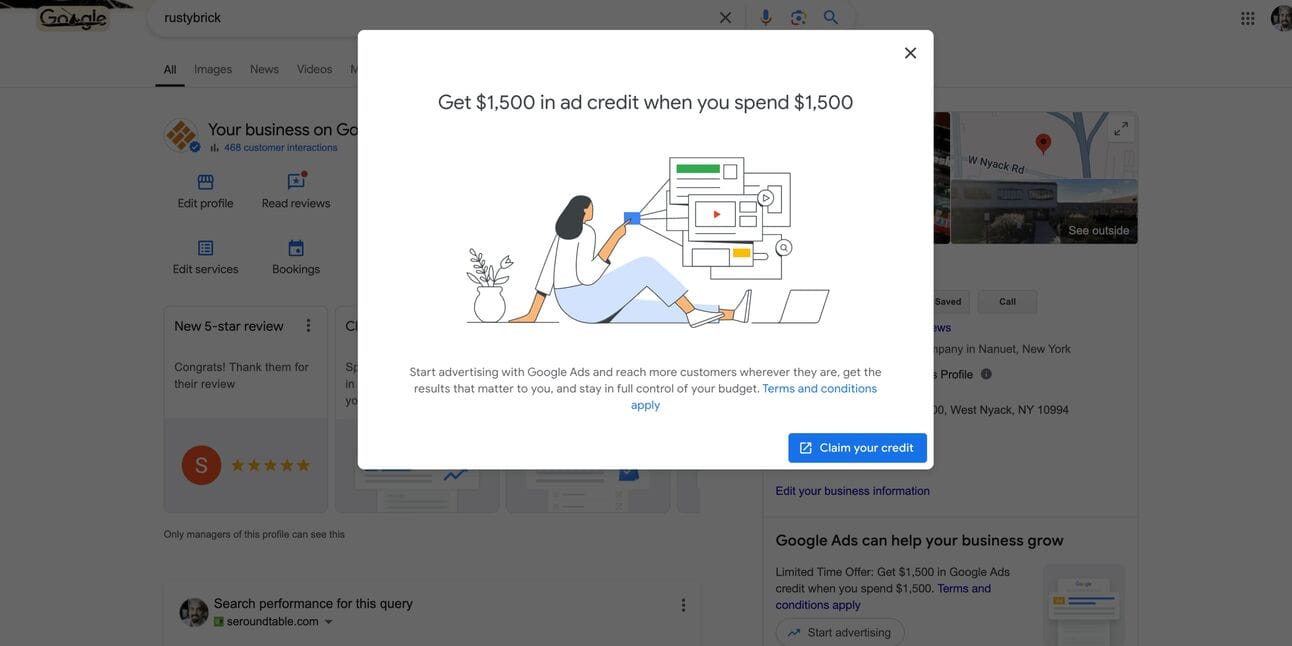Close the ad credit popup dialog
The height and width of the screenshot is (646, 1292).
coord(910,53)
